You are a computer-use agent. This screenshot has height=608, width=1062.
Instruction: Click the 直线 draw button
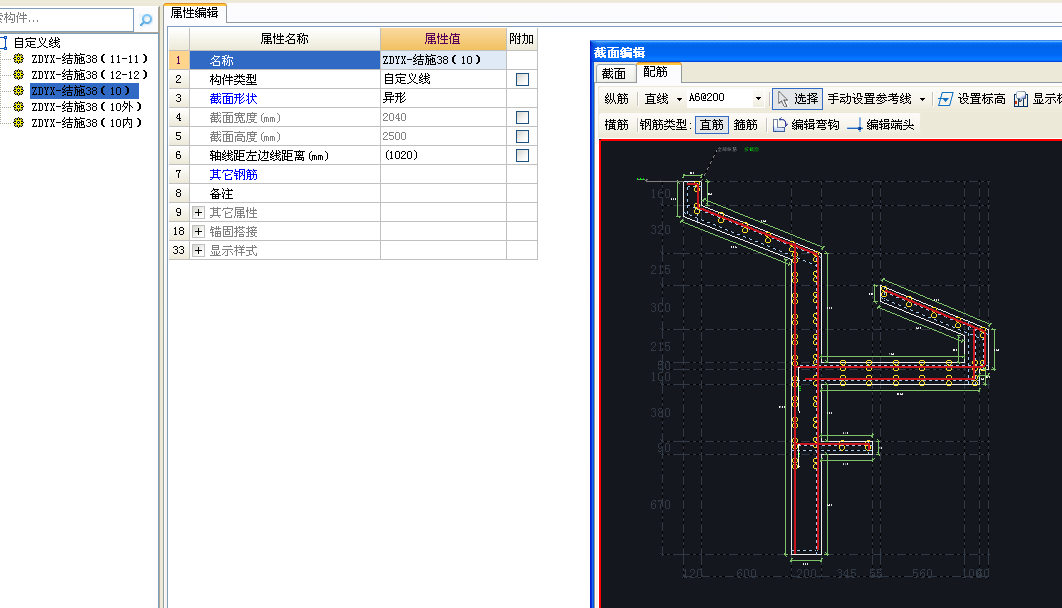pyautogui.click(x=656, y=99)
